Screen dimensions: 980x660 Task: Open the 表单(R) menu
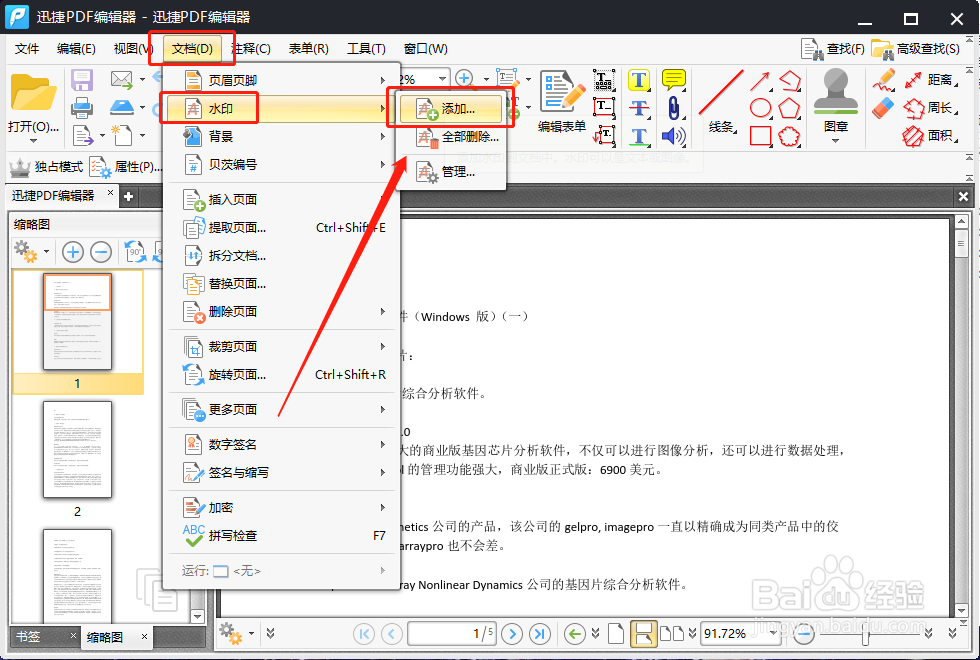[309, 49]
